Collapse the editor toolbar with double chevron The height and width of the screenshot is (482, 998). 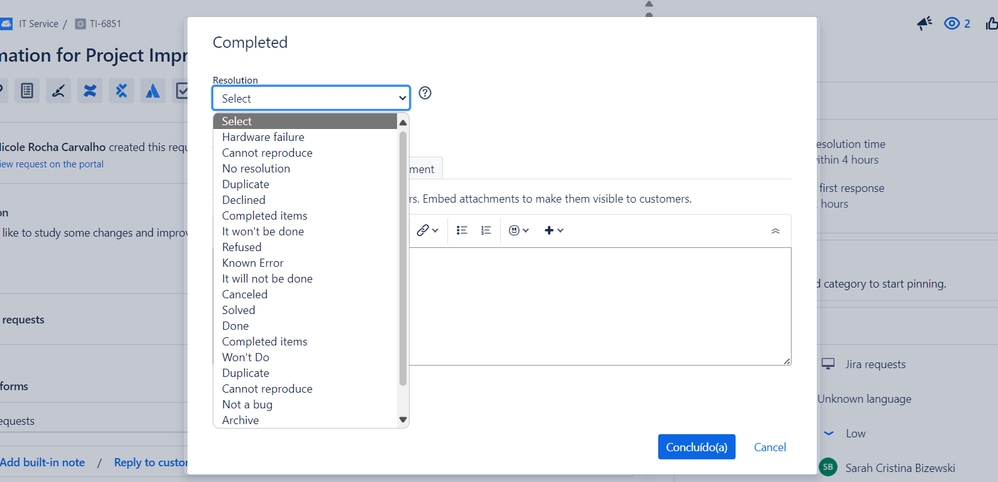pos(775,231)
